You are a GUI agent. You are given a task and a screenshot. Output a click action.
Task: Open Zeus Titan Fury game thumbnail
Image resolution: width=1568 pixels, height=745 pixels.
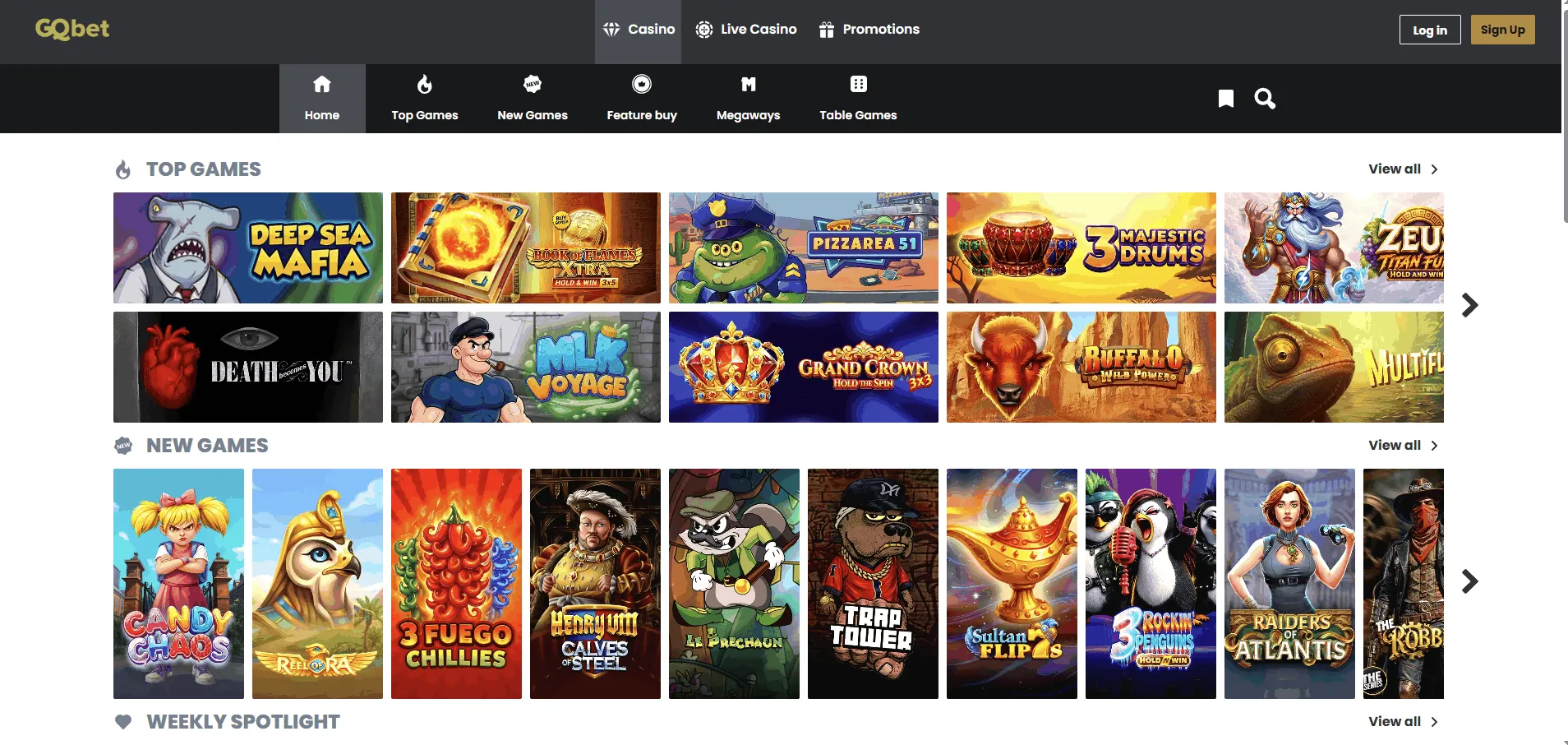(1334, 248)
